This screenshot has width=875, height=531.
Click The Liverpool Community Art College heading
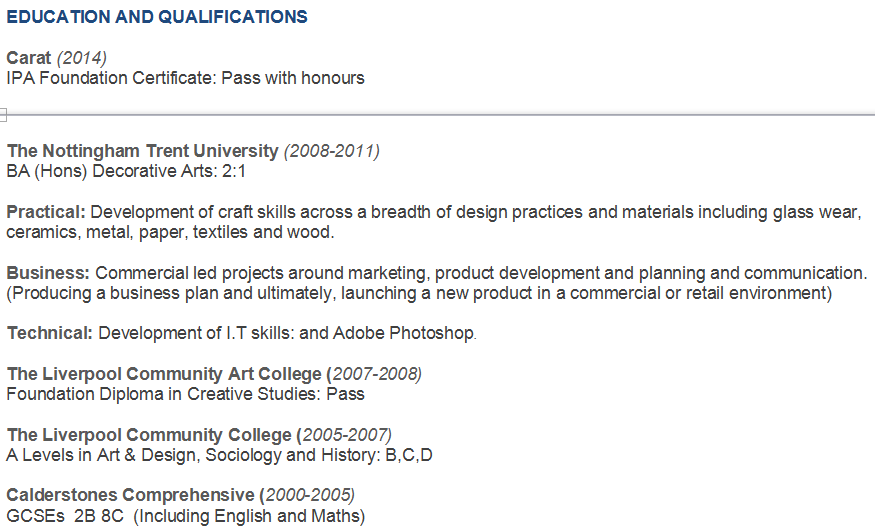(164, 374)
